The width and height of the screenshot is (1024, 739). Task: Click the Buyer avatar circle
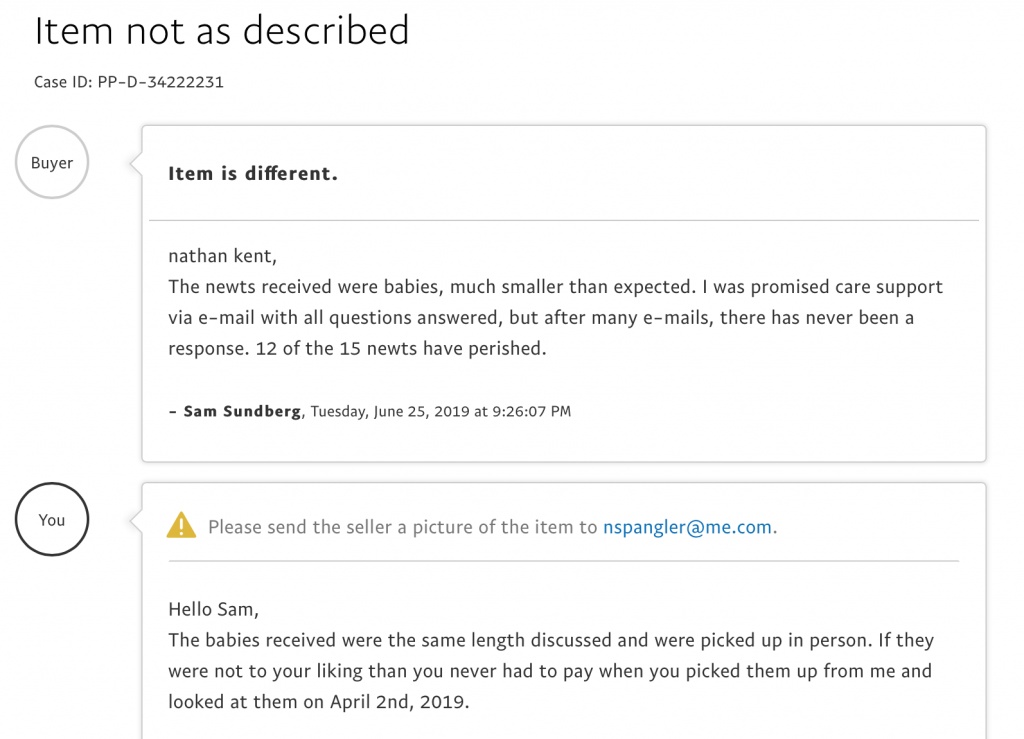pyautogui.click(x=52, y=162)
